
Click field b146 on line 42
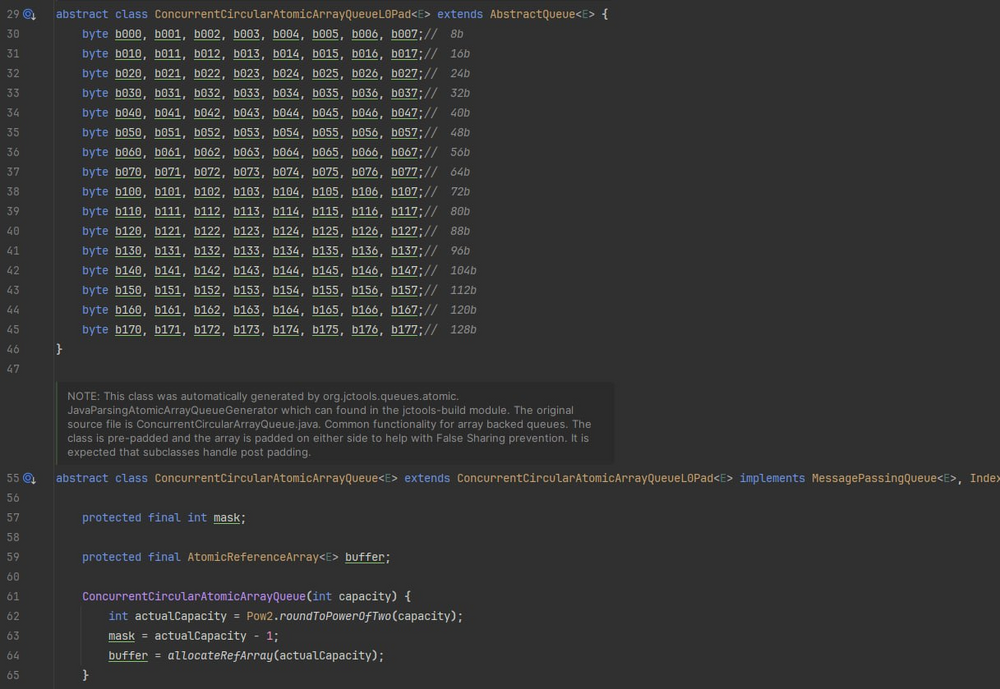pyautogui.click(x=365, y=270)
